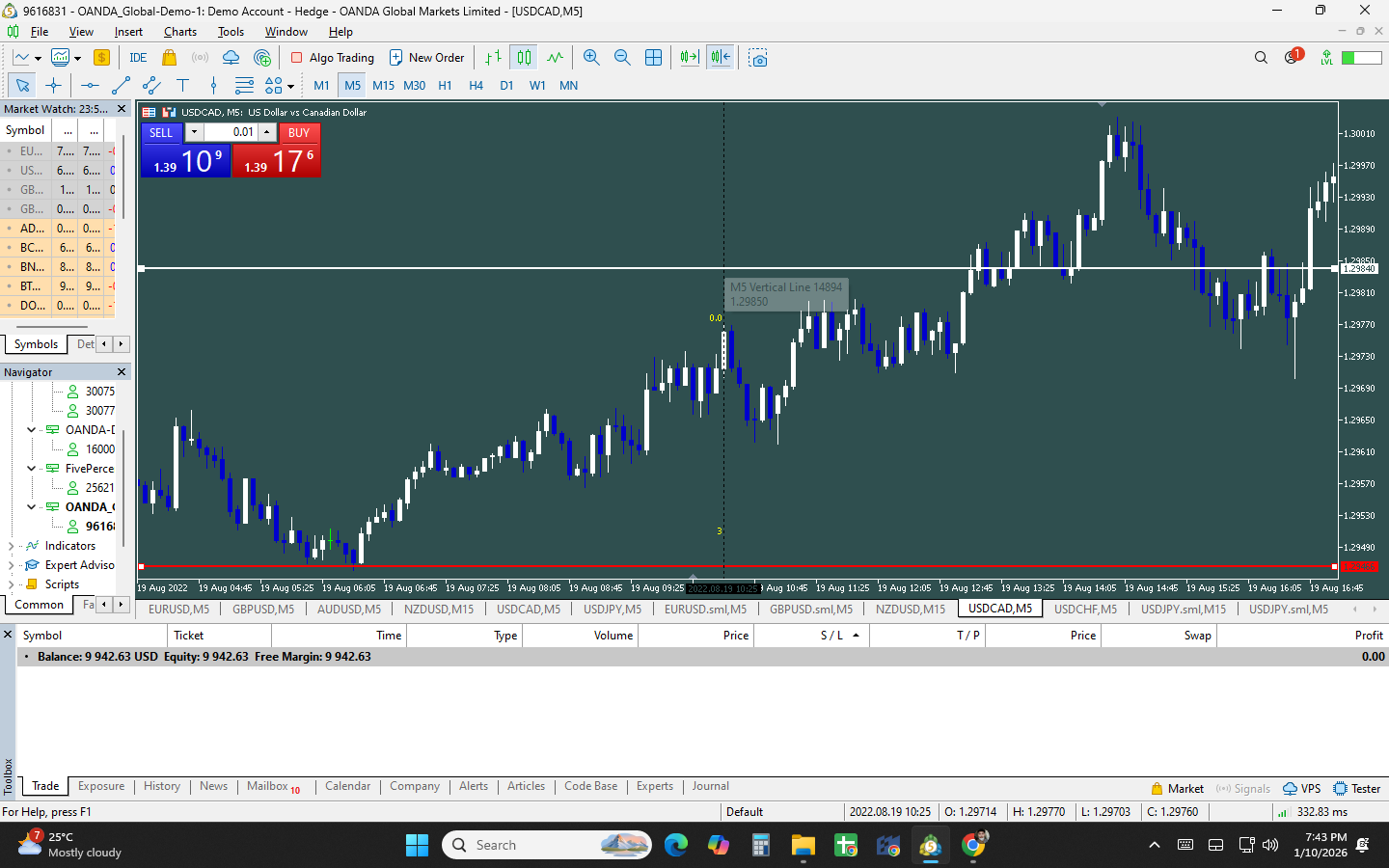Image resolution: width=1389 pixels, height=868 pixels.
Task: Open the Charts menu
Action: point(179,32)
